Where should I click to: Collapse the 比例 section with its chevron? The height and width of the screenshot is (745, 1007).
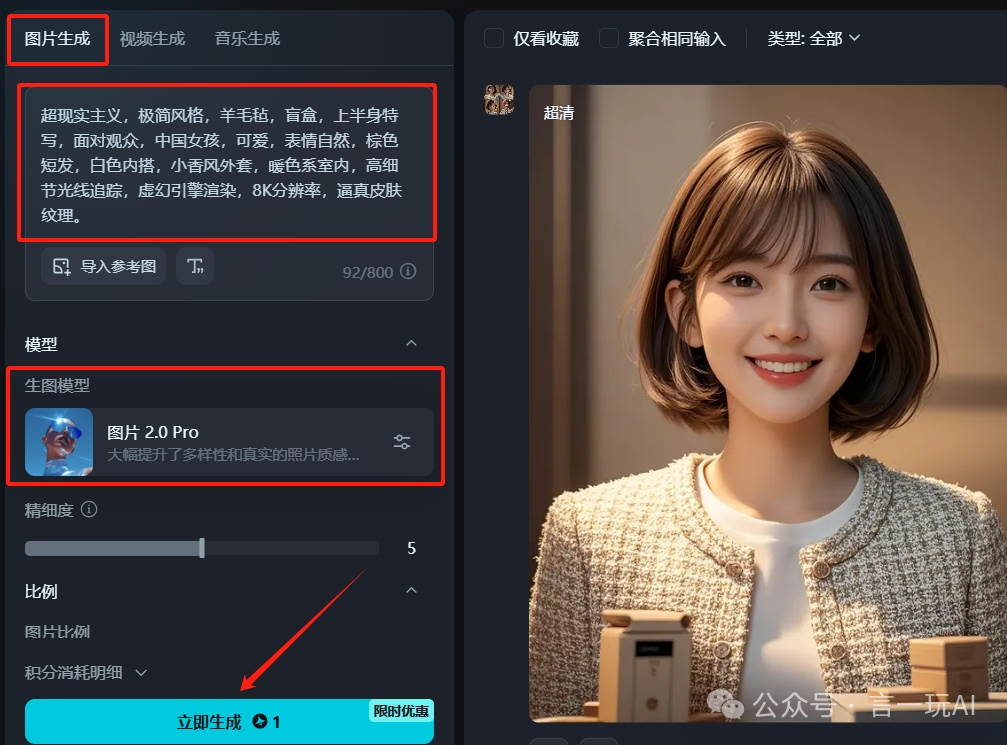click(411, 591)
